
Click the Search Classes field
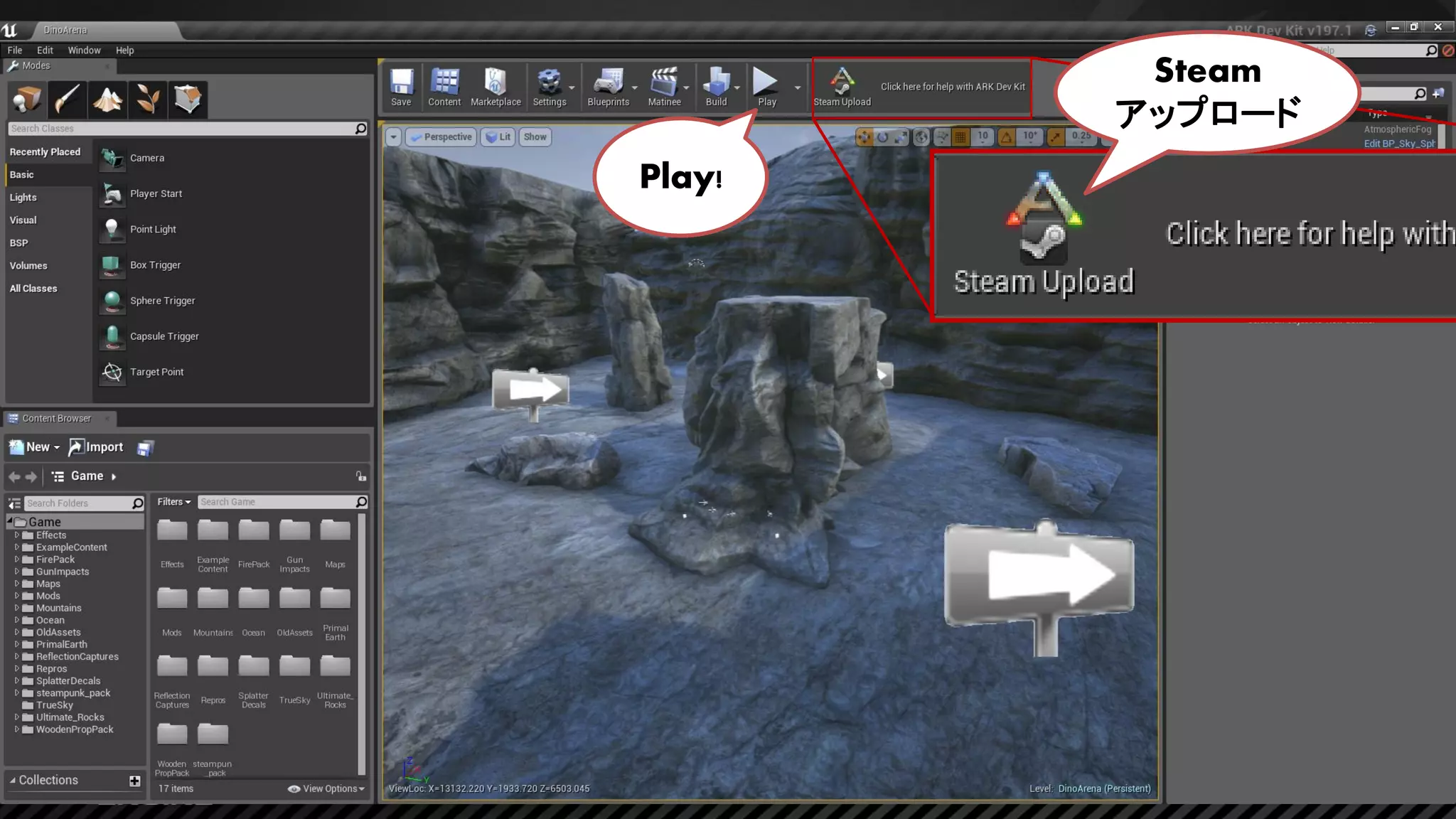pos(188,129)
